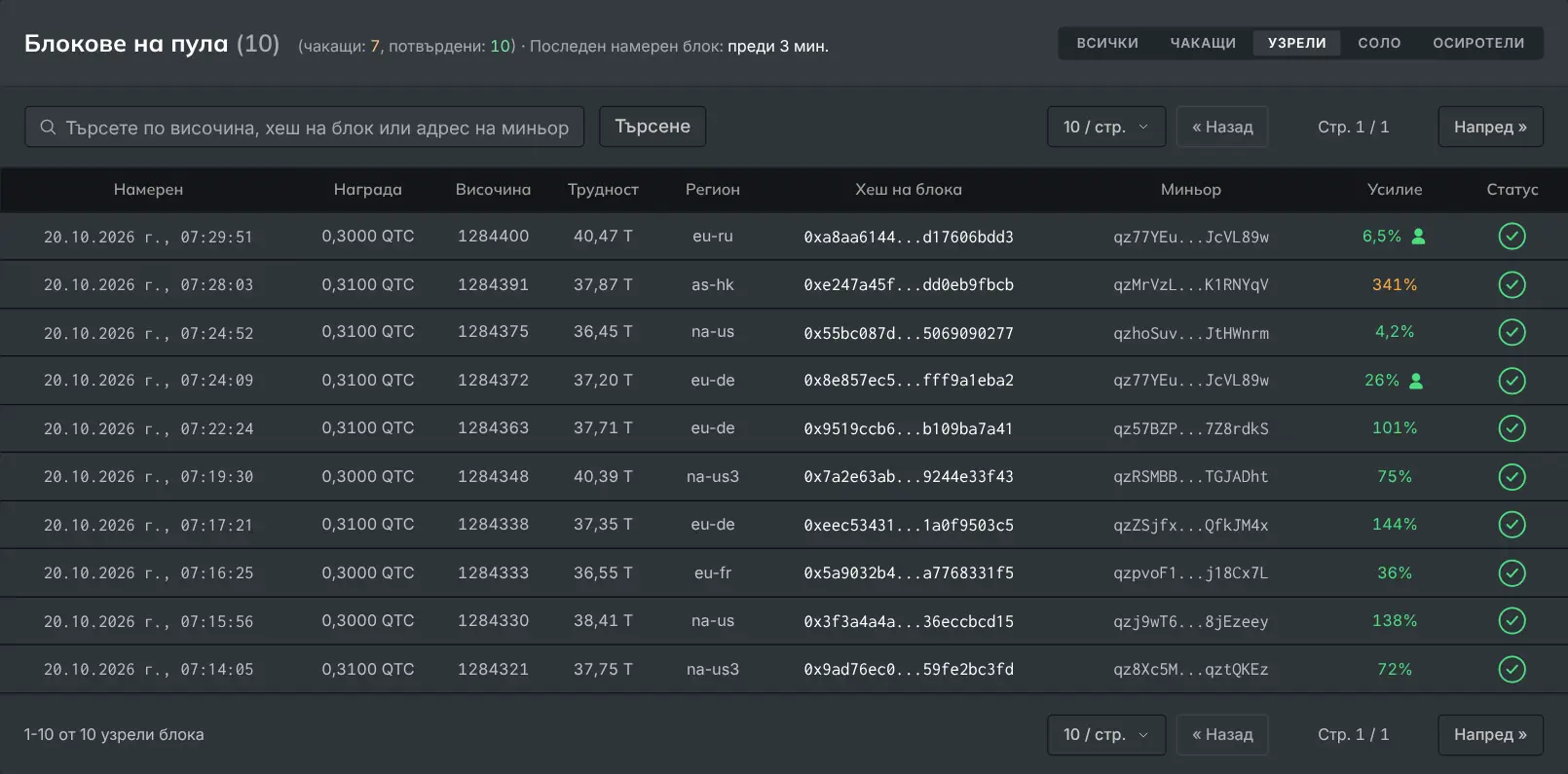Image resolution: width=1568 pixels, height=774 pixels.
Task: Click solo miner icon beside 26% effort
Action: point(1416,381)
